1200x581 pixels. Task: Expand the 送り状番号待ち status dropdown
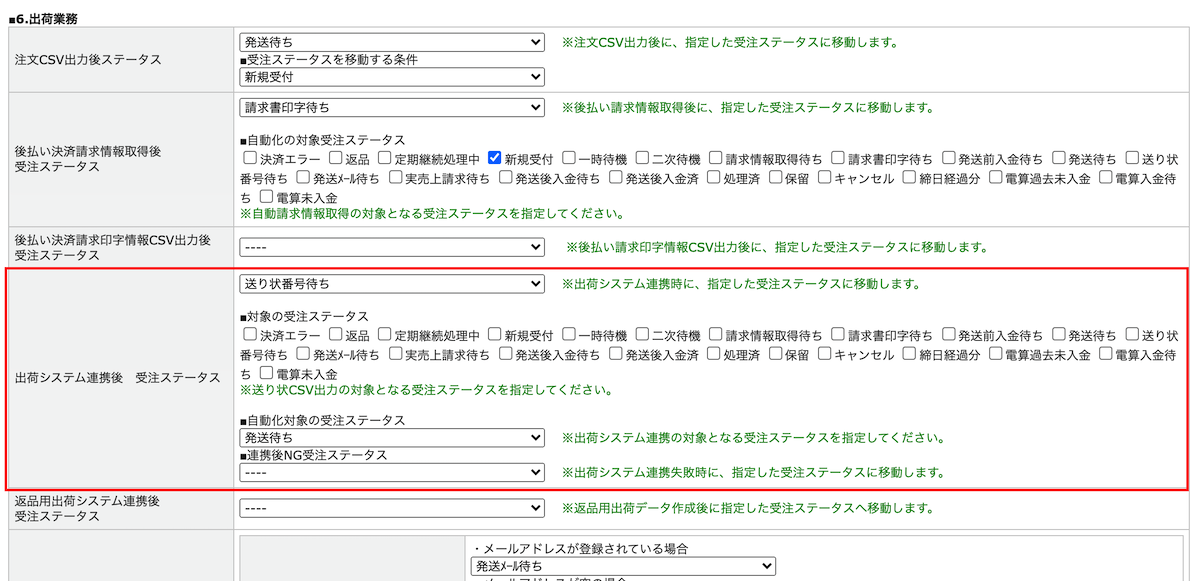392,284
